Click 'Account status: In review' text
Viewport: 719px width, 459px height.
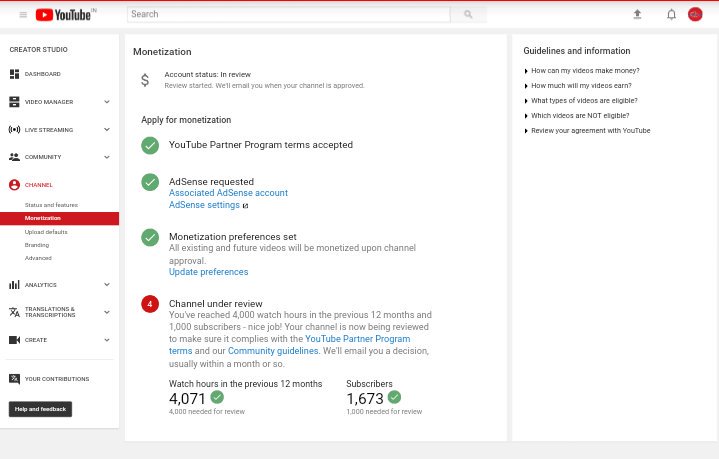[208, 74]
